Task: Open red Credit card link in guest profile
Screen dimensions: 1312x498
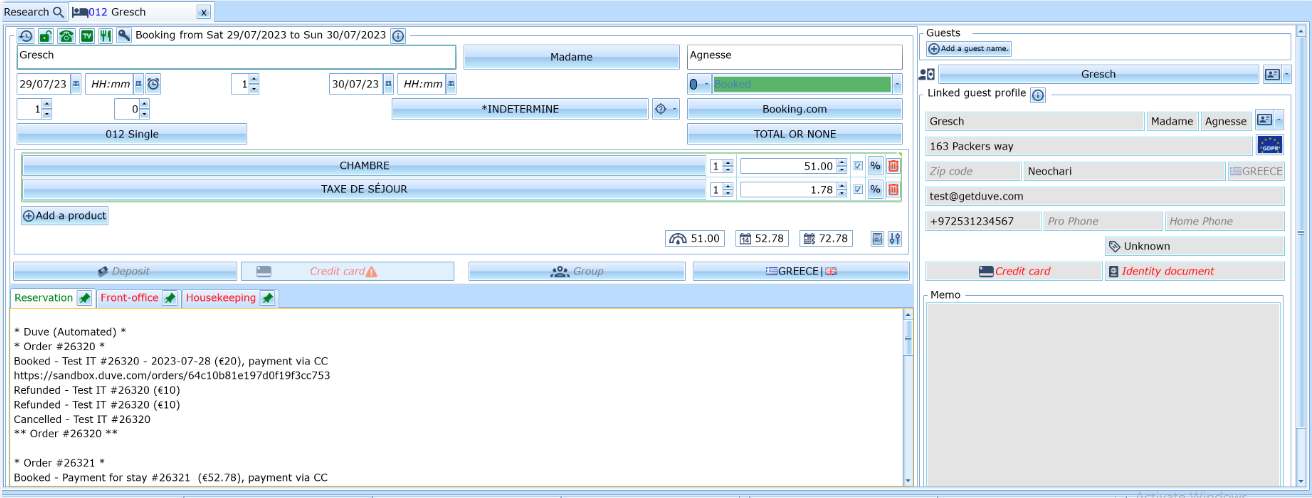Action: (1013, 271)
